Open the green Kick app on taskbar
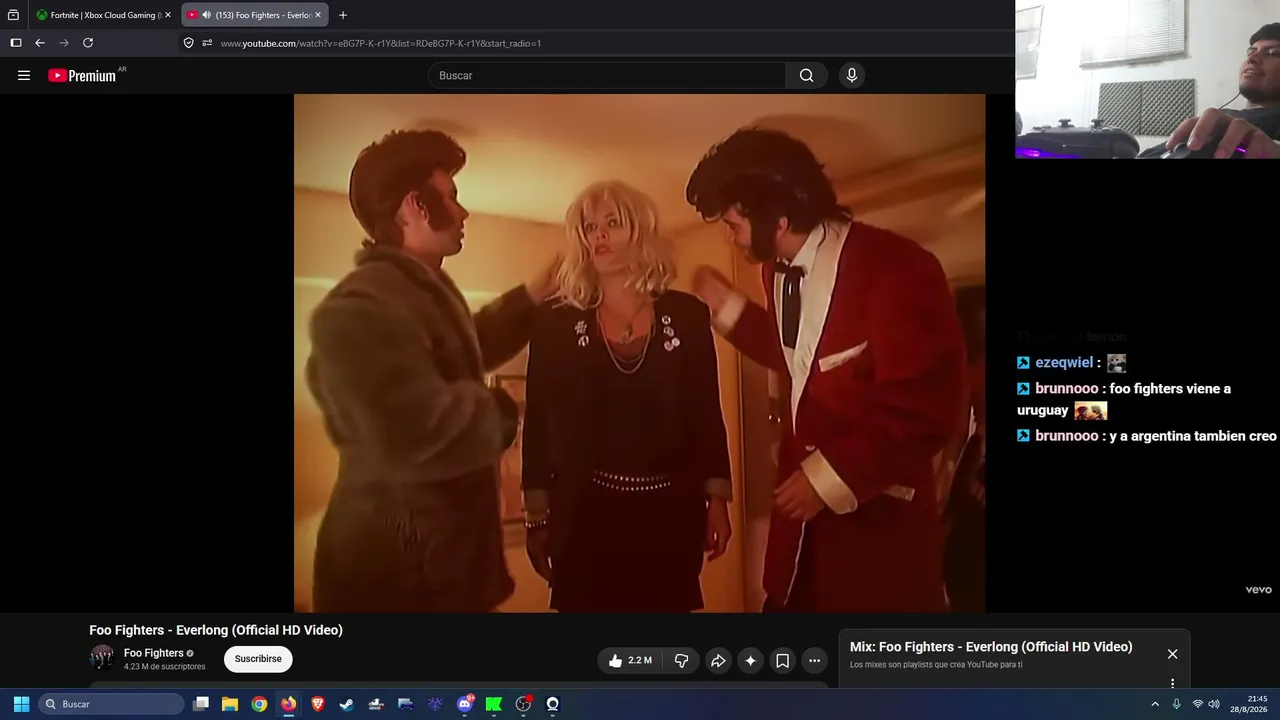 pyautogui.click(x=494, y=704)
